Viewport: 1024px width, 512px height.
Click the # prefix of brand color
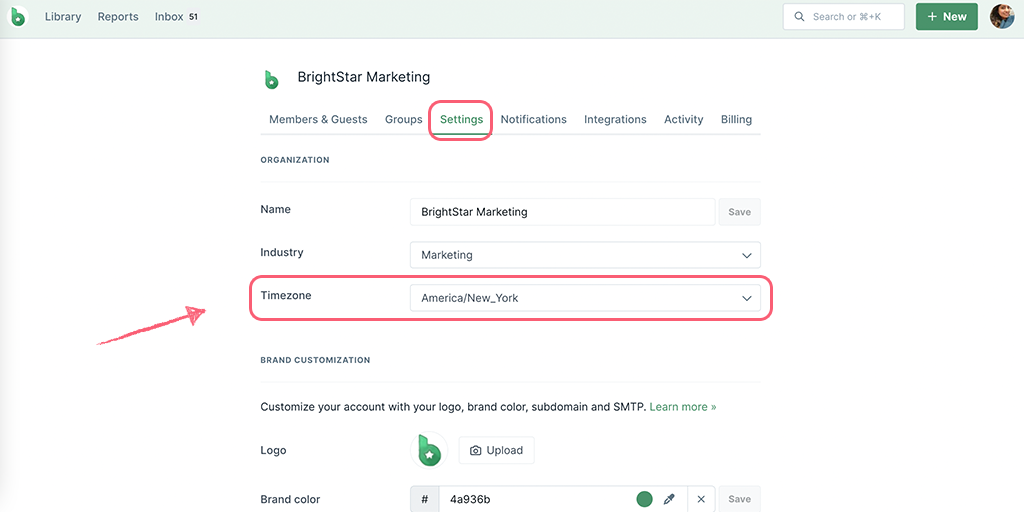coord(424,499)
